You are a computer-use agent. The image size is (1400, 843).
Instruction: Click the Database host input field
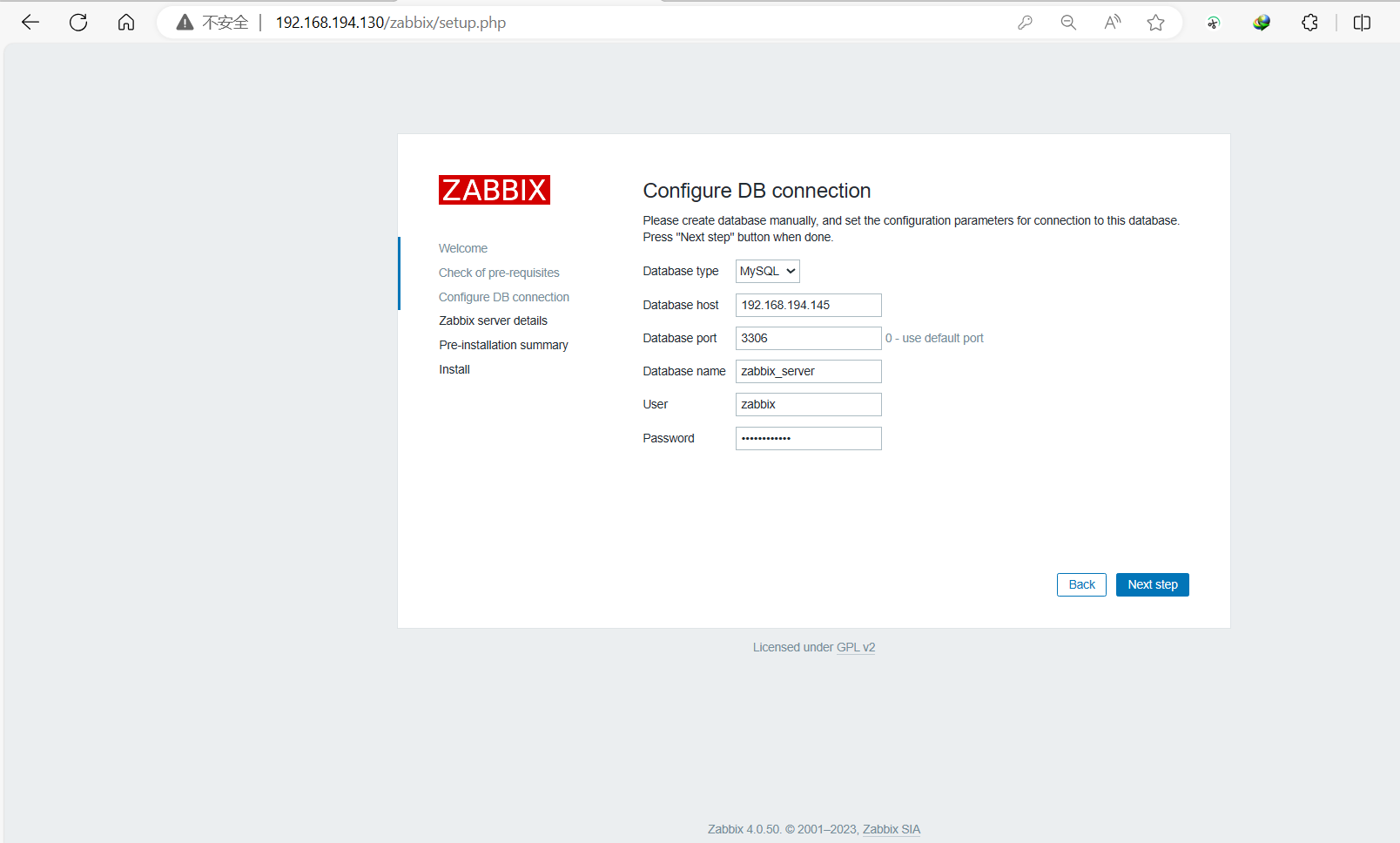click(808, 305)
